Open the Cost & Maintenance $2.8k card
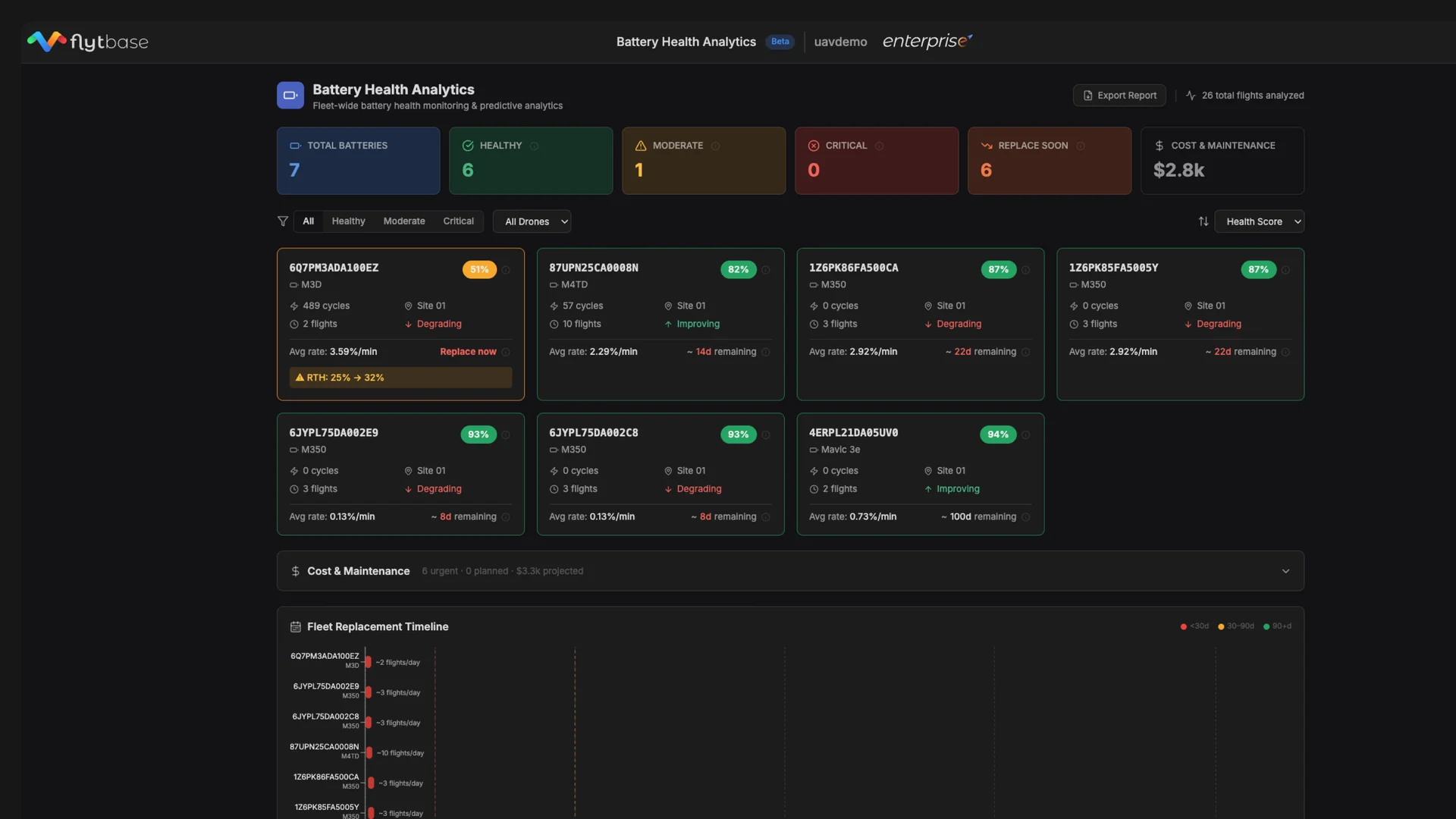Screen dimensions: 1456x819 1222,161
